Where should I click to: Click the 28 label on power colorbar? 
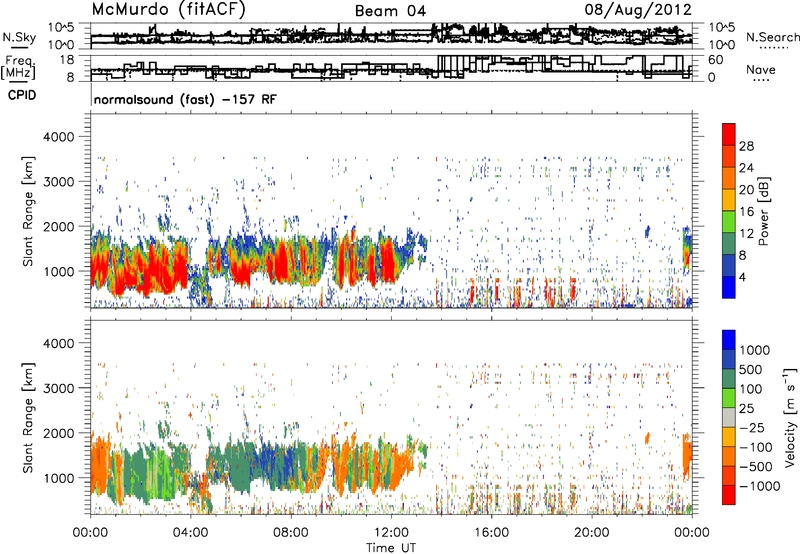click(746, 146)
